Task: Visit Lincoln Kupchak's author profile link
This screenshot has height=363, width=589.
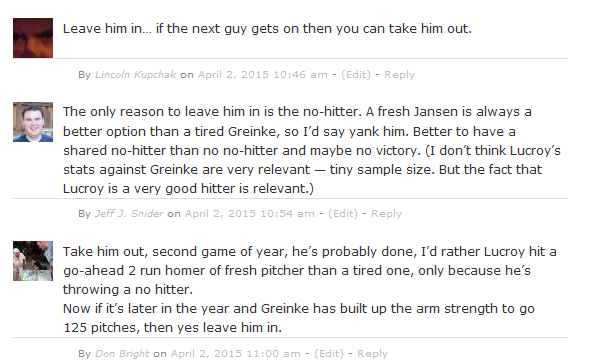Action: pos(135,74)
